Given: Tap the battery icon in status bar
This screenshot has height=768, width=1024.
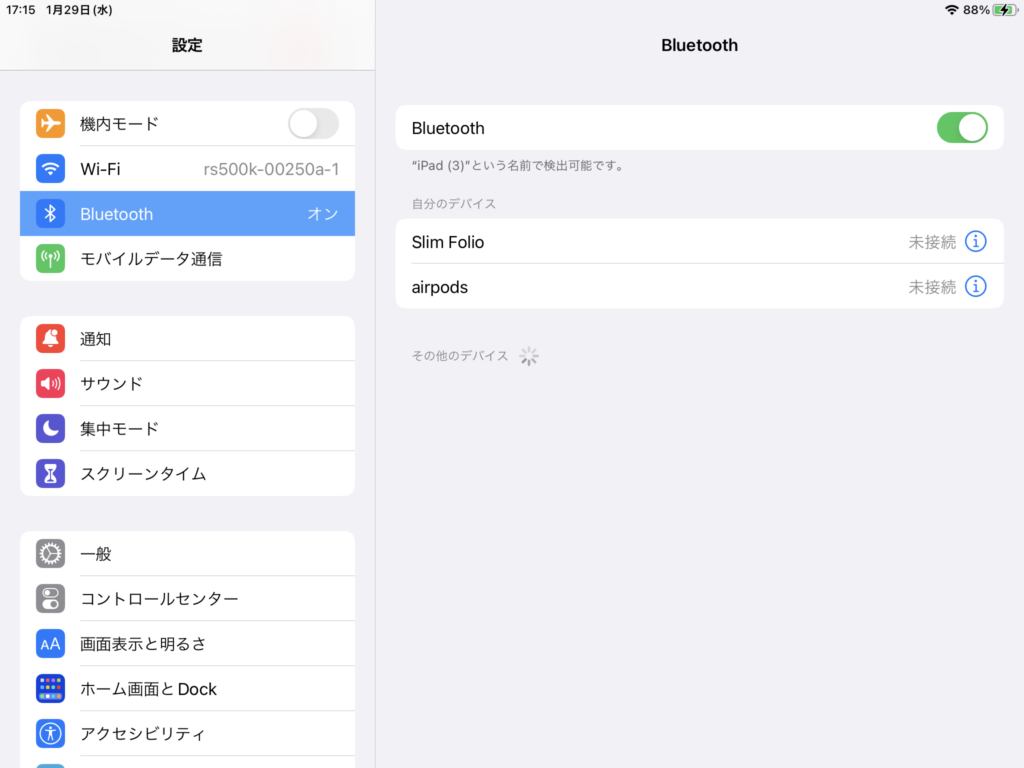Looking at the screenshot, I should [1005, 10].
